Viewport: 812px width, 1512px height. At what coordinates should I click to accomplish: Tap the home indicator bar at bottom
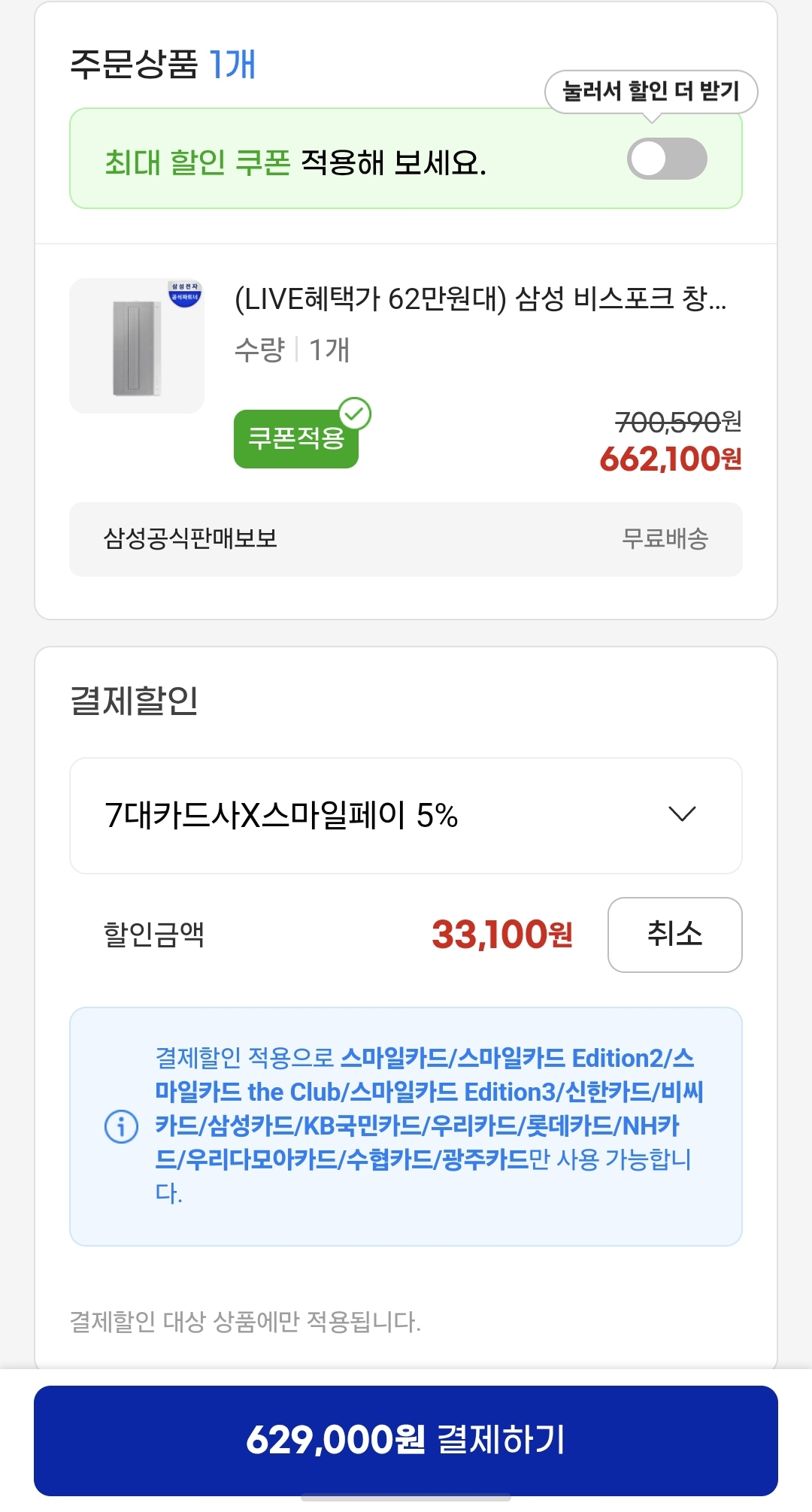tap(406, 1498)
